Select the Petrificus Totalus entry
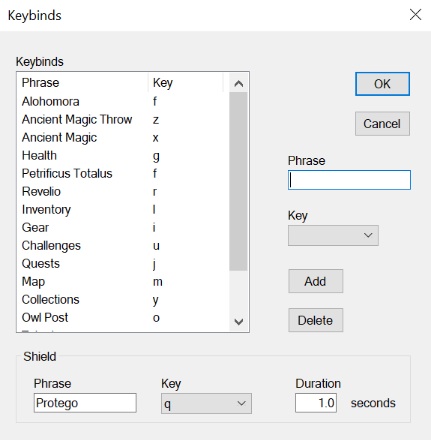The width and height of the screenshot is (431, 440). 122,173
